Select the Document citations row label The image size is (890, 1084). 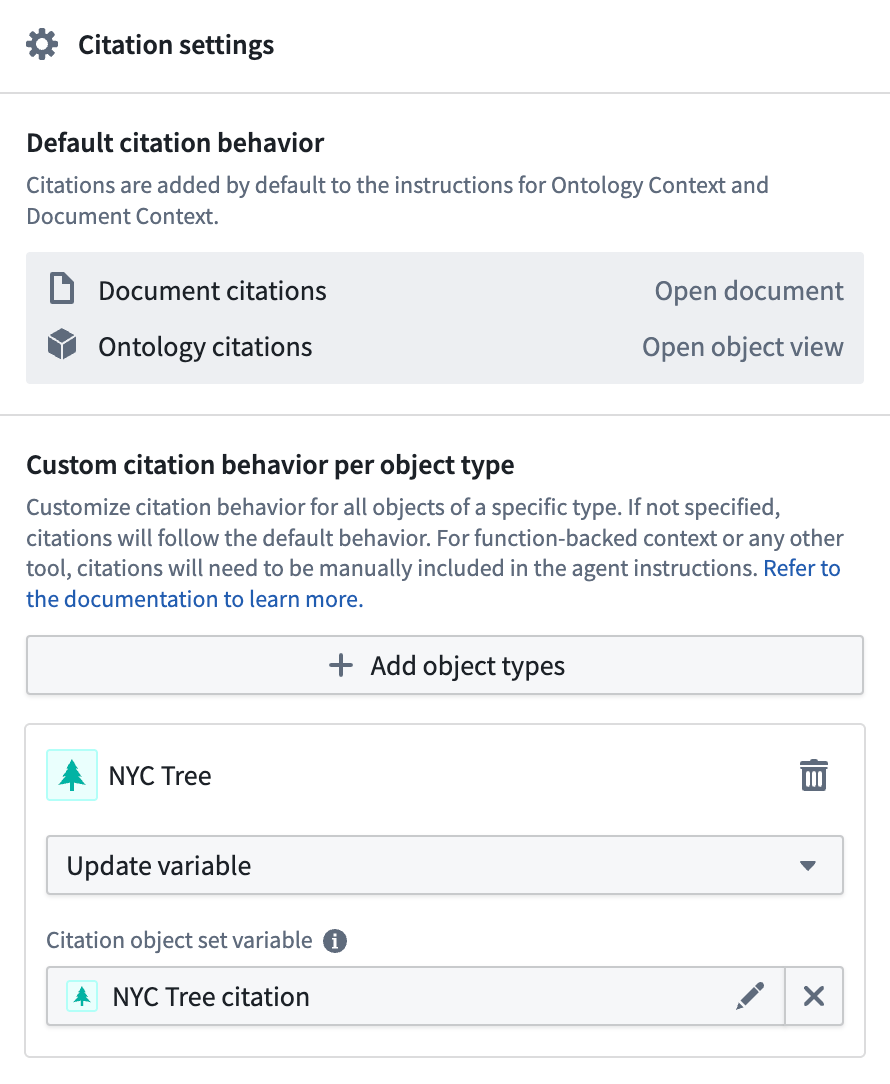pyautogui.click(x=212, y=291)
